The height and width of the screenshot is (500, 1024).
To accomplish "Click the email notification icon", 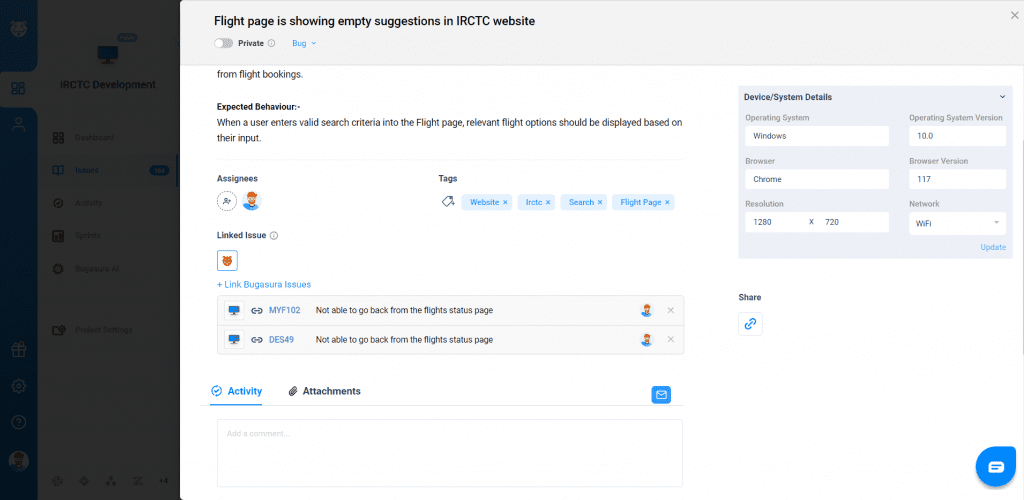I will click(661, 394).
